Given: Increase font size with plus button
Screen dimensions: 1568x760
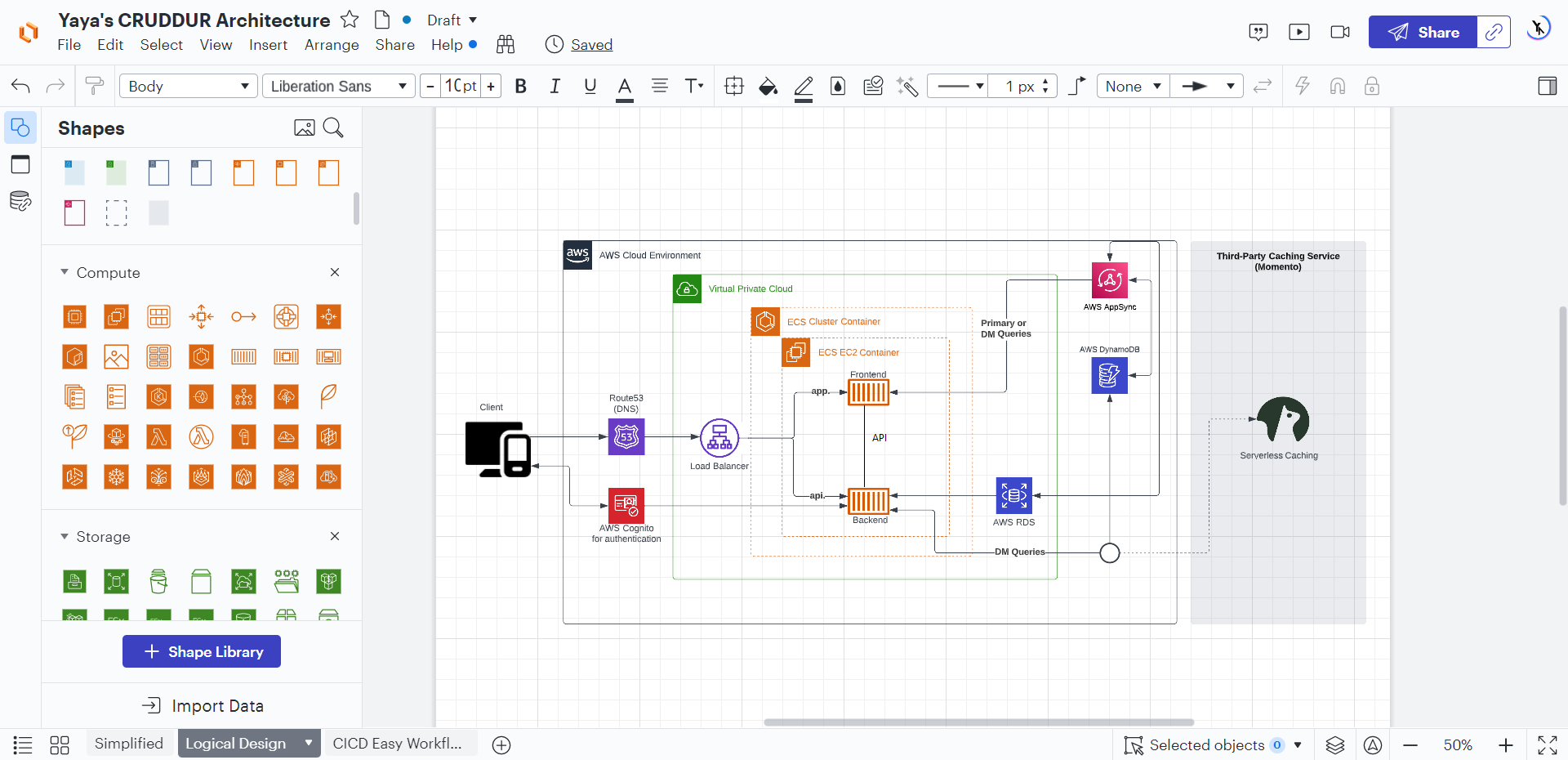Looking at the screenshot, I should tap(491, 86).
